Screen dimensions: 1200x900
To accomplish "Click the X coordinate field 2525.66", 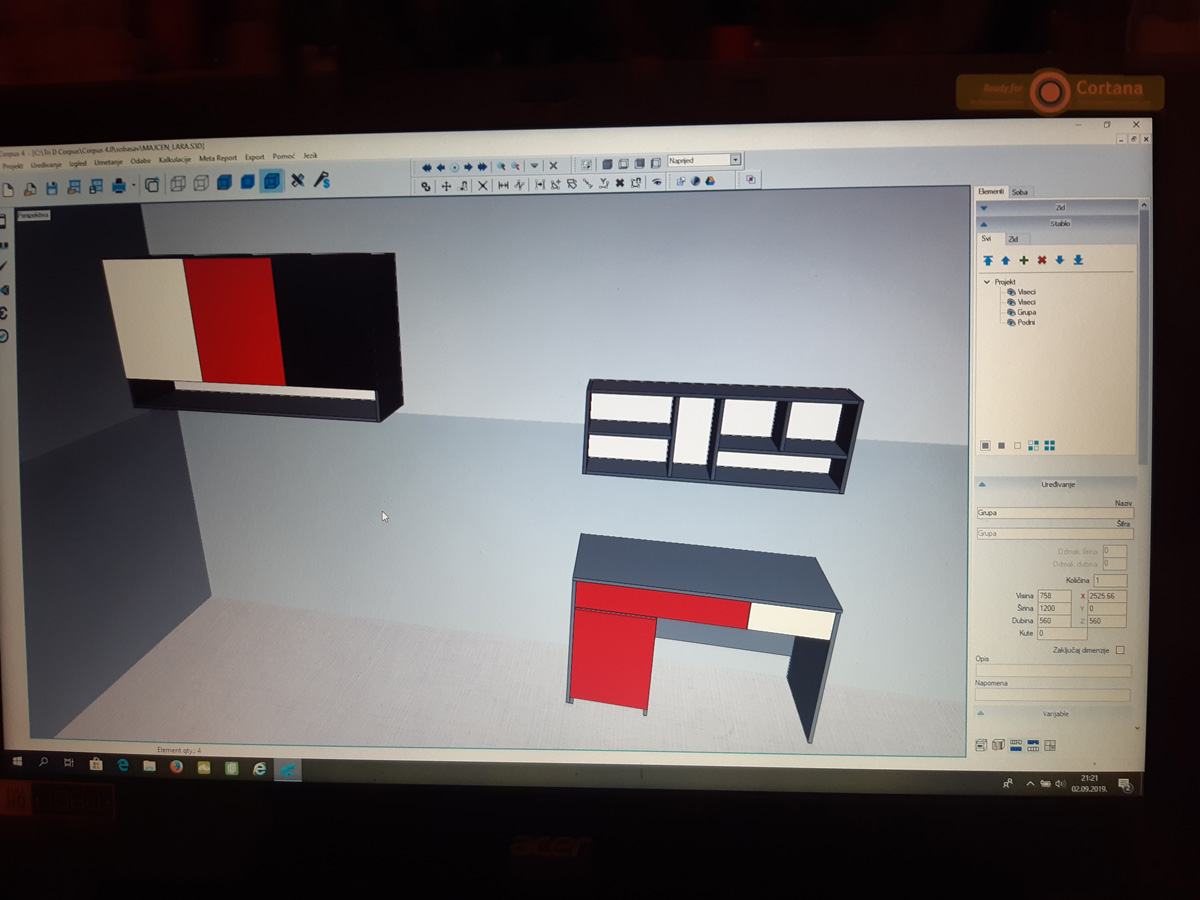I will [x=1108, y=596].
